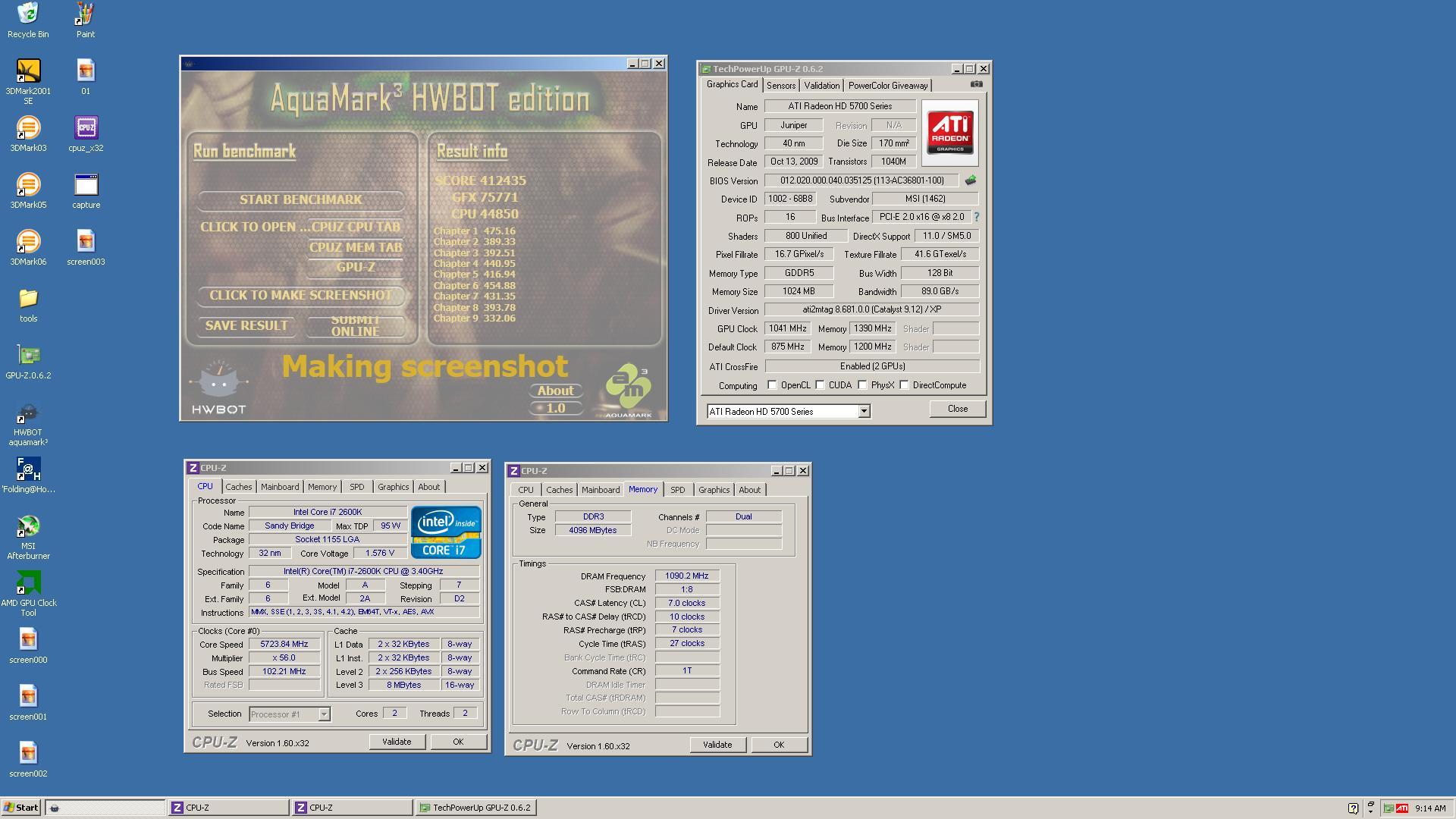Image resolution: width=1456 pixels, height=819 pixels.
Task: Click the DRAM Frequency 1090.2 MHz field
Action: point(687,576)
